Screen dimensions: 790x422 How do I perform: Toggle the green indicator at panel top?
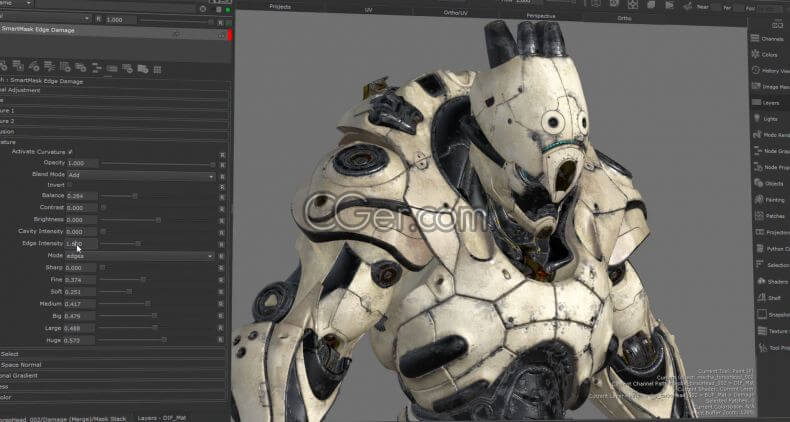[228, 9]
